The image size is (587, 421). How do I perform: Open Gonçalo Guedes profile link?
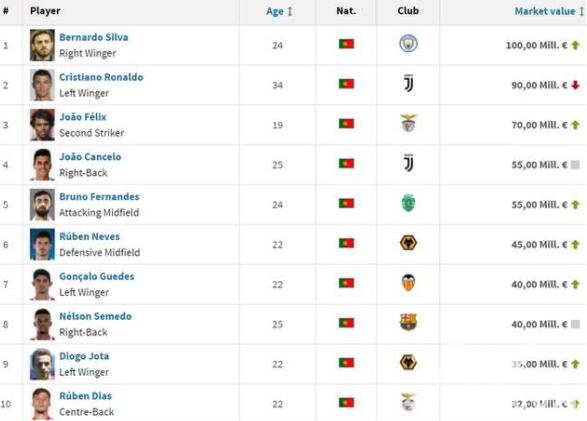(x=97, y=276)
